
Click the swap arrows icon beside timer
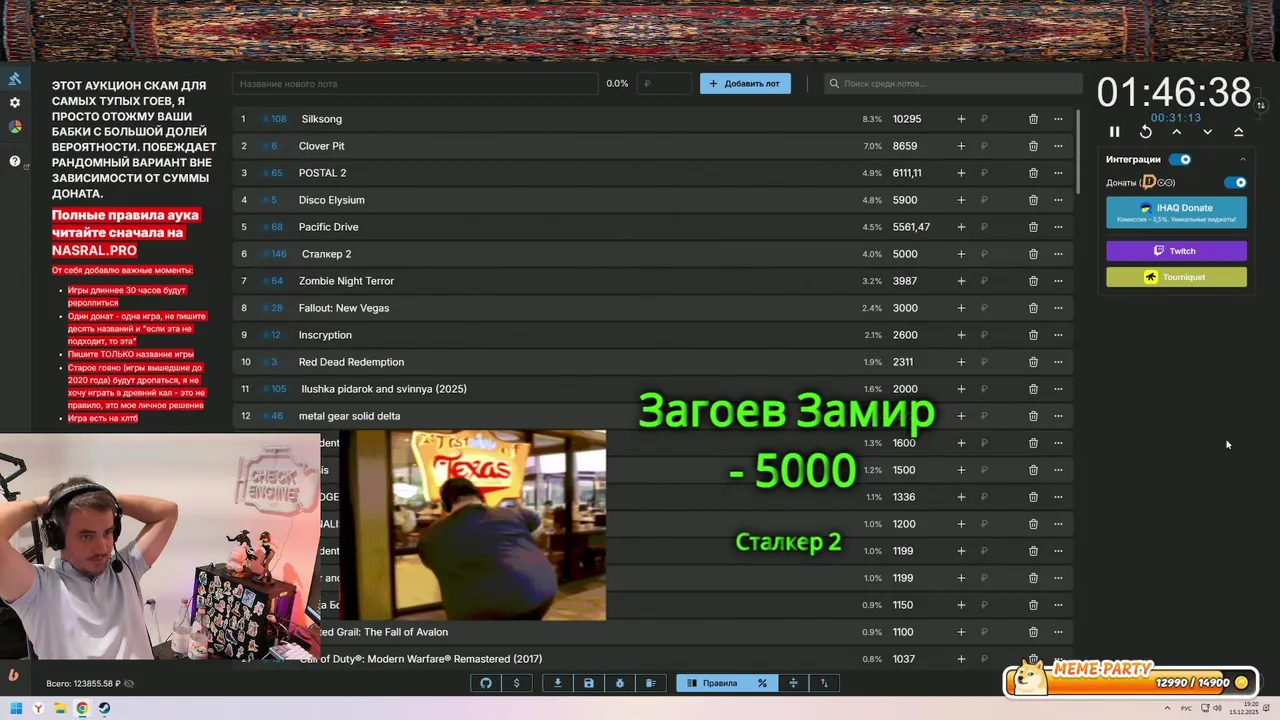(1261, 105)
